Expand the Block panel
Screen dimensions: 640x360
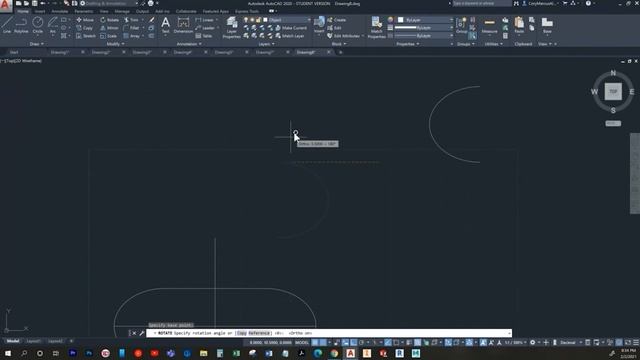click(x=339, y=44)
